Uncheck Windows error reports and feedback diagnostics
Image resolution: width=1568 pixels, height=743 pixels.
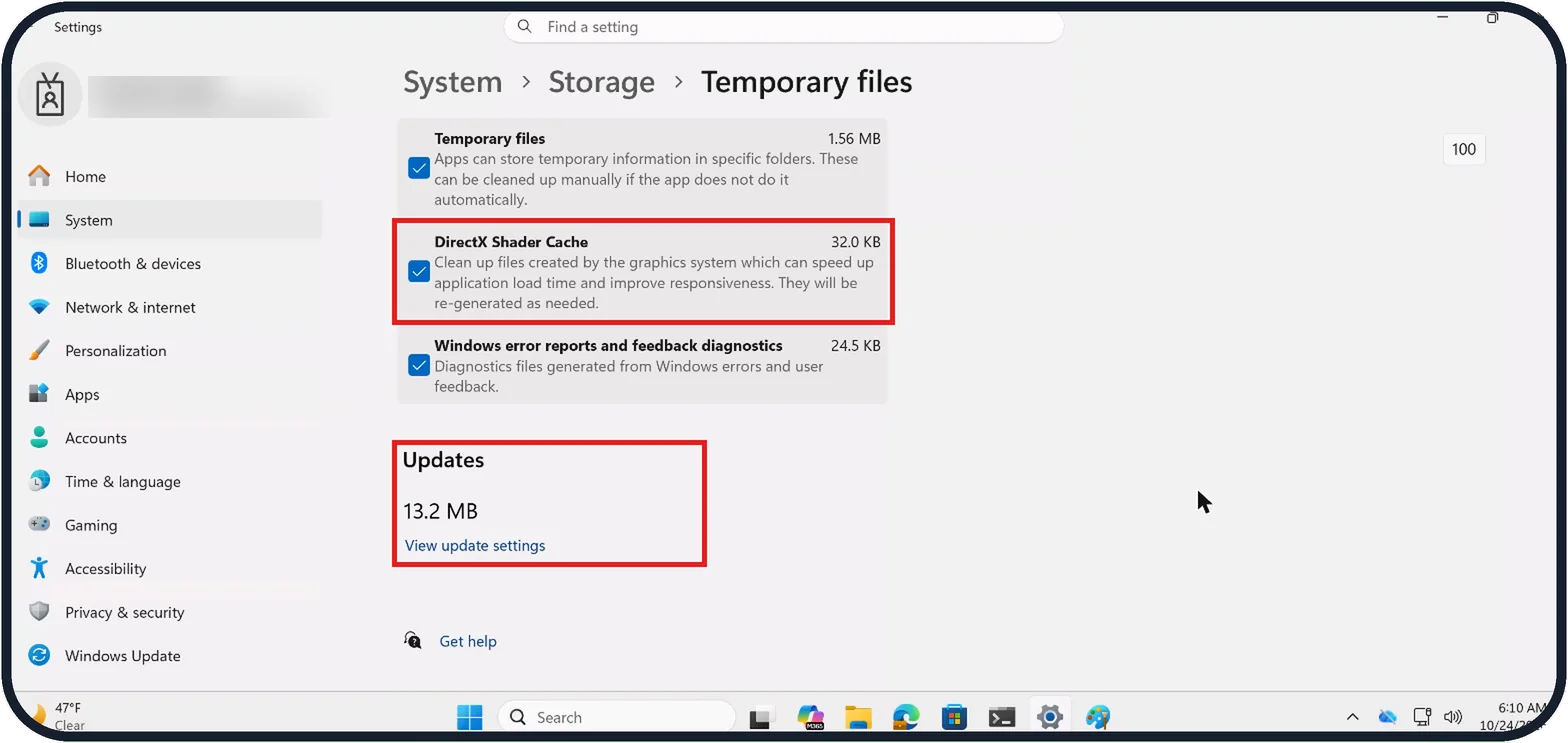(x=419, y=365)
